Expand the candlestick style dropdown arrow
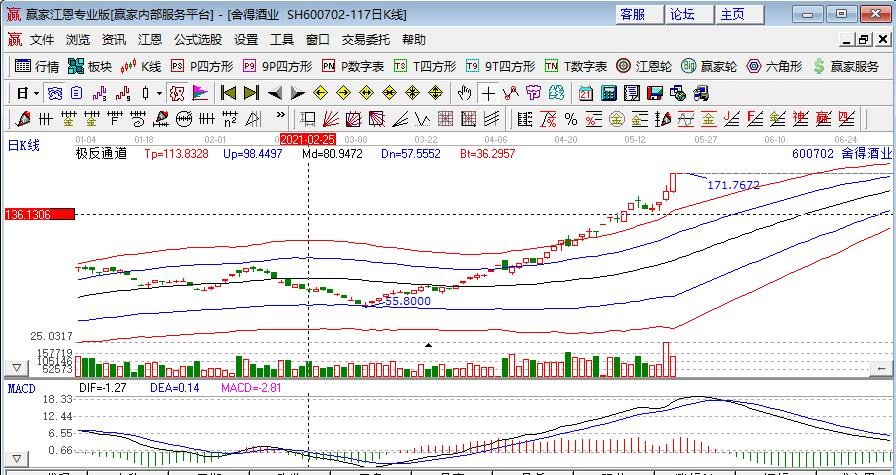This screenshot has width=896, height=475. point(159,93)
